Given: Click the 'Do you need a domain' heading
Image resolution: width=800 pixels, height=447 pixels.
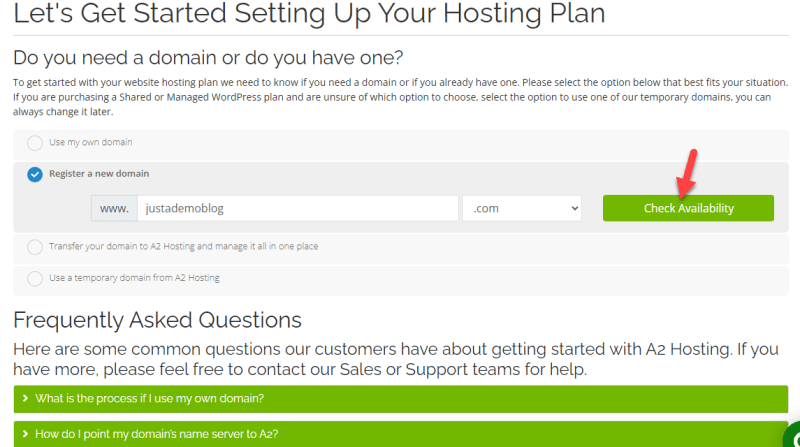Looking at the screenshot, I should tap(208, 58).
